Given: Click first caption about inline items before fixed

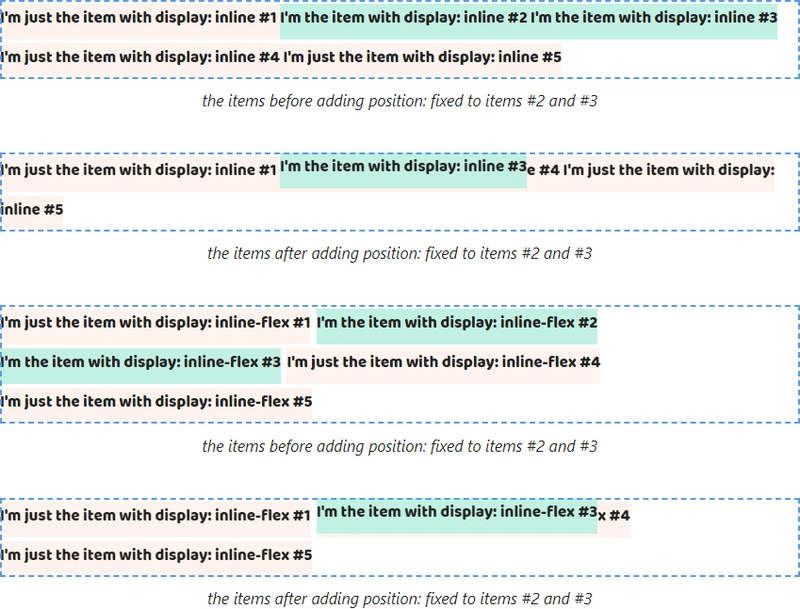Looking at the screenshot, I should [x=399, y=101].
